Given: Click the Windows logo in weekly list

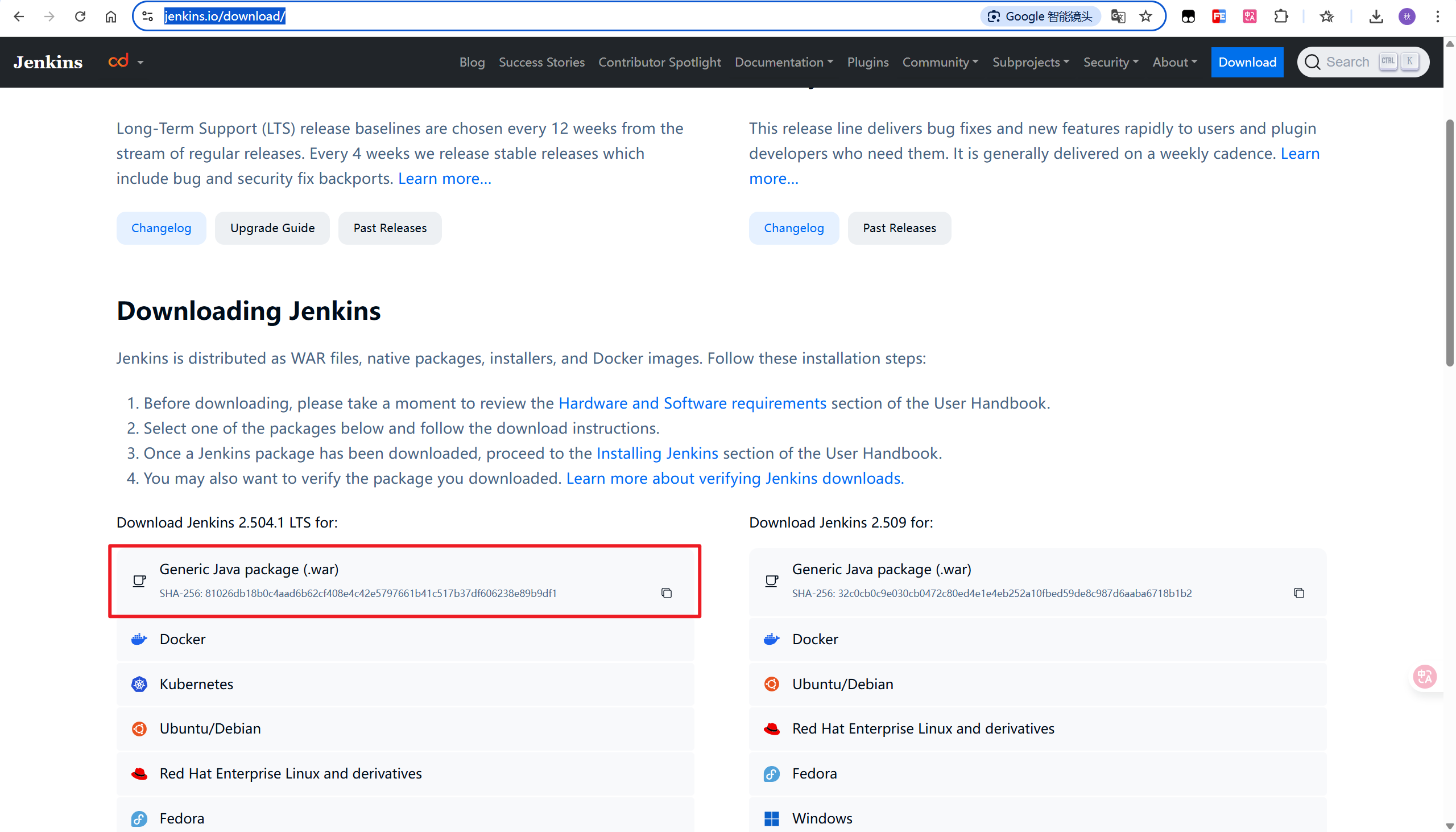Looking at the screenshot, I should click(771, 818).
